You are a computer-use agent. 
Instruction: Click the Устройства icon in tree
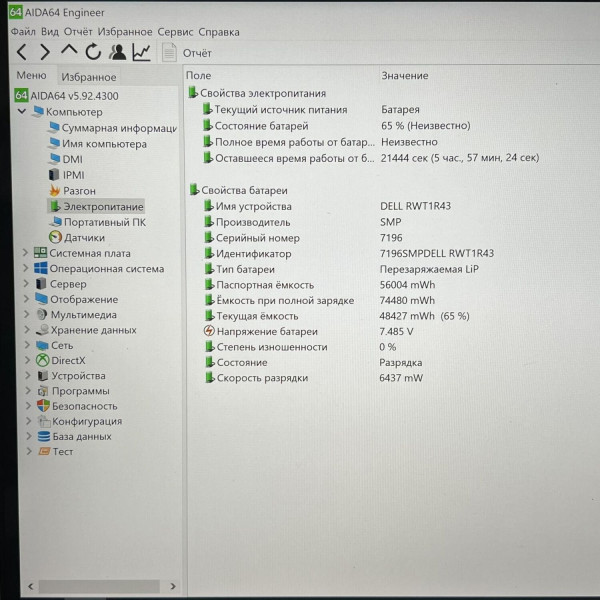(x=43, y=375)
